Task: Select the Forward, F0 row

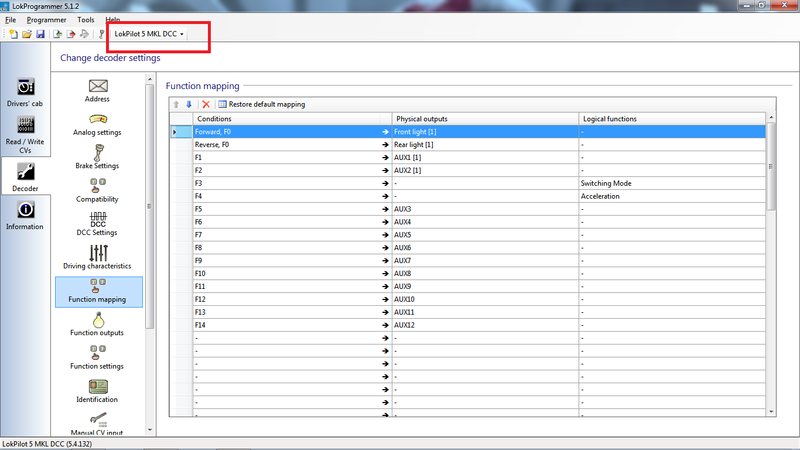Action: click(x=468, y=132)
